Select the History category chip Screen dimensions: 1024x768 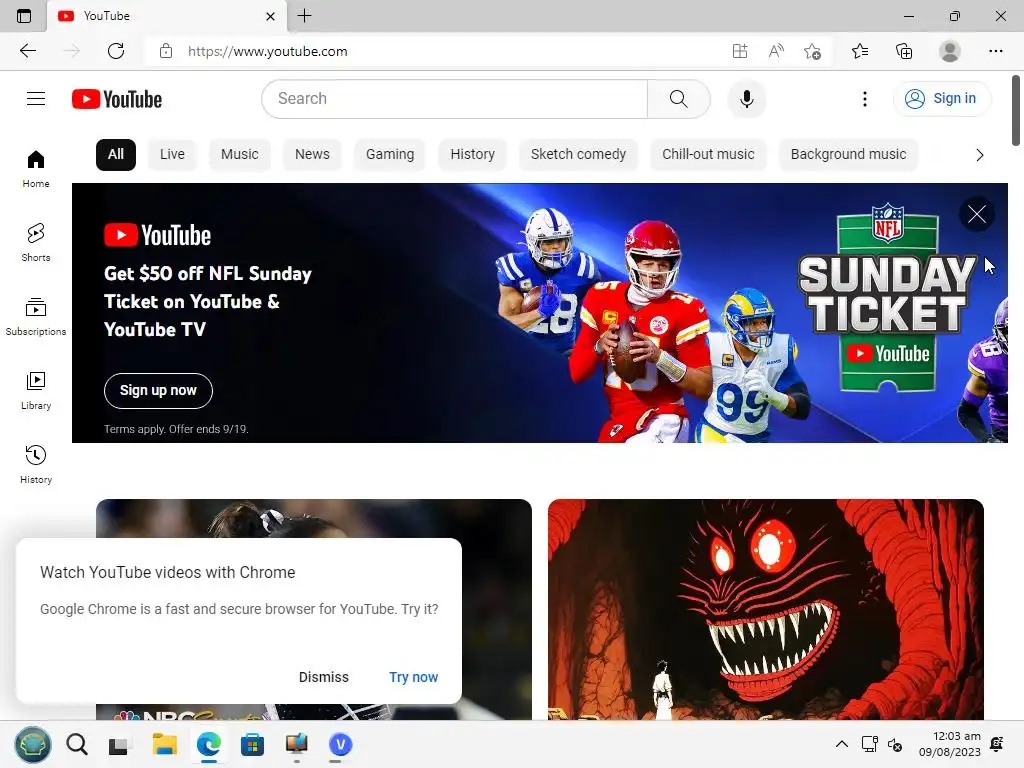coord(472,155)
